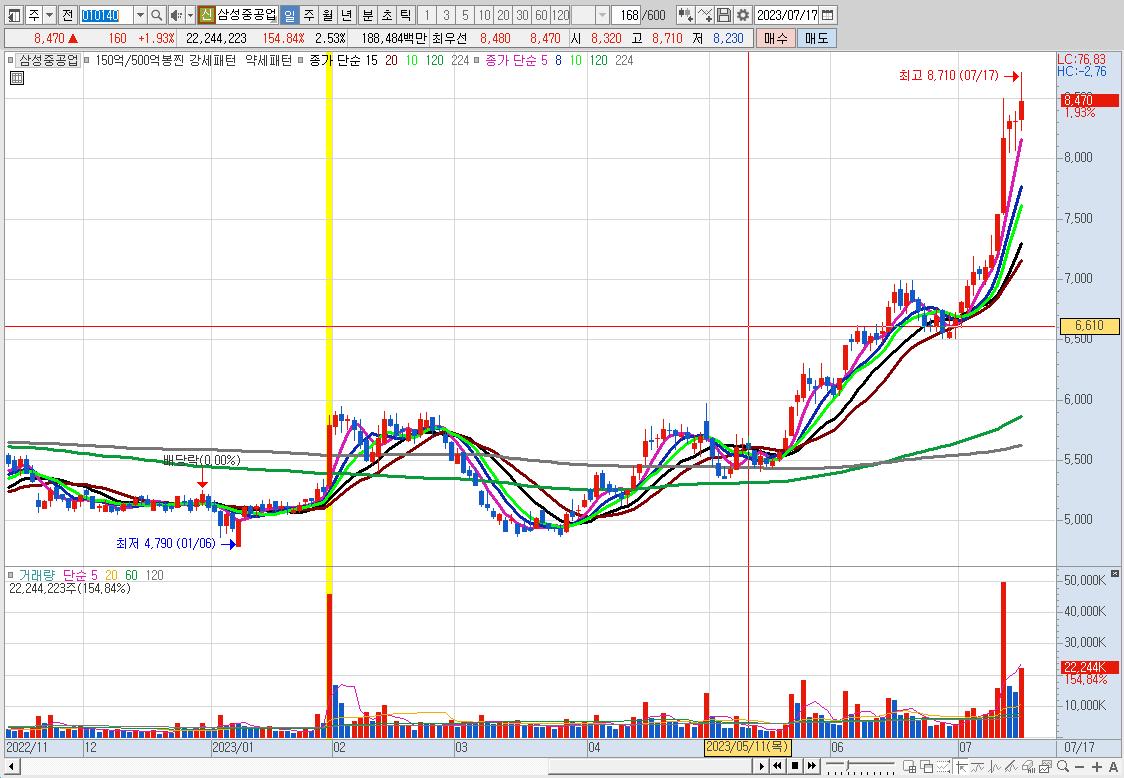Click the 강세패턴 indicator label
The image size is (1124, 778).
tap(213, 60)
